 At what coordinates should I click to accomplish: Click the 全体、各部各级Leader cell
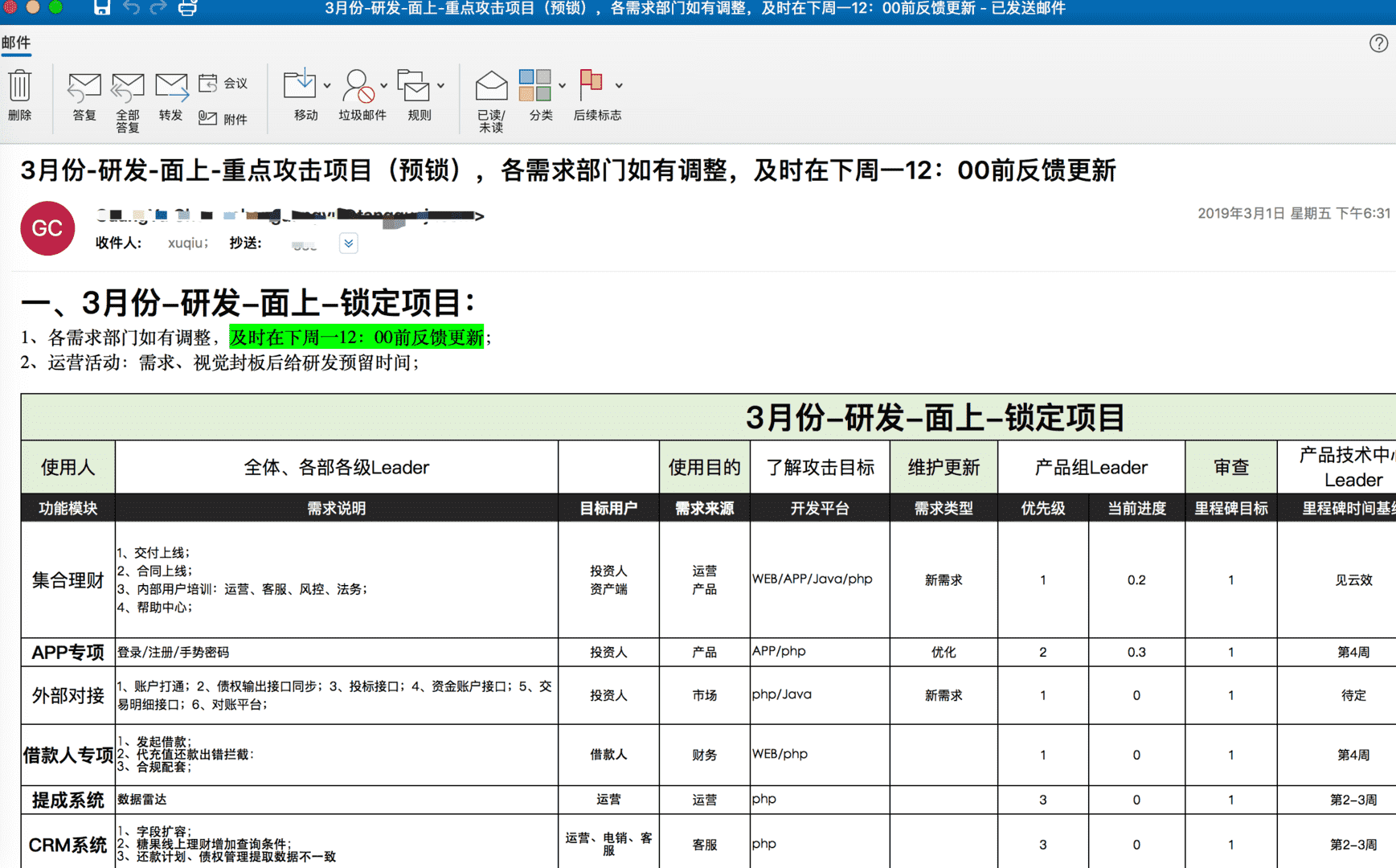[337, 467]
